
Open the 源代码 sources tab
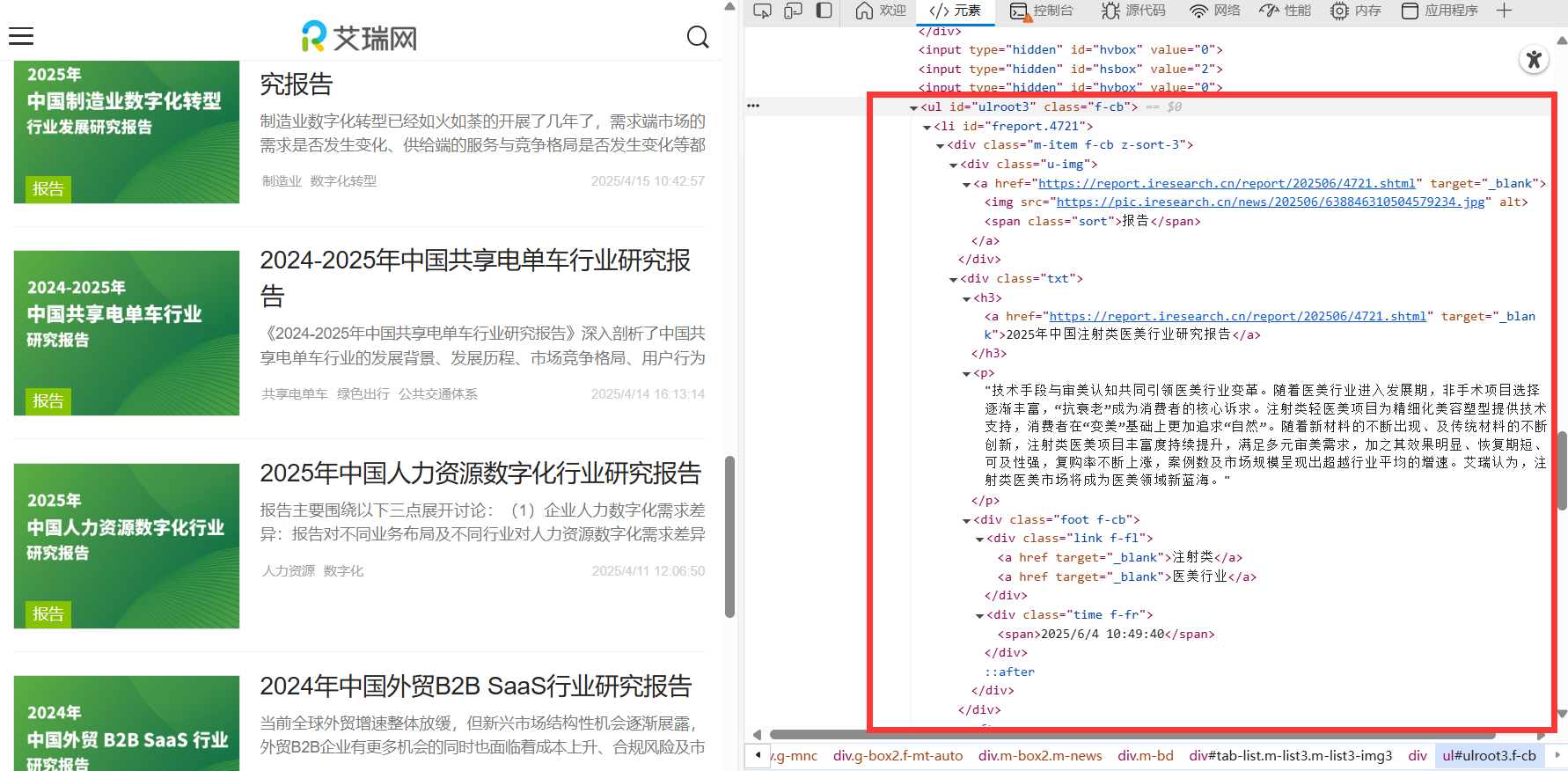coord(1133,11)
